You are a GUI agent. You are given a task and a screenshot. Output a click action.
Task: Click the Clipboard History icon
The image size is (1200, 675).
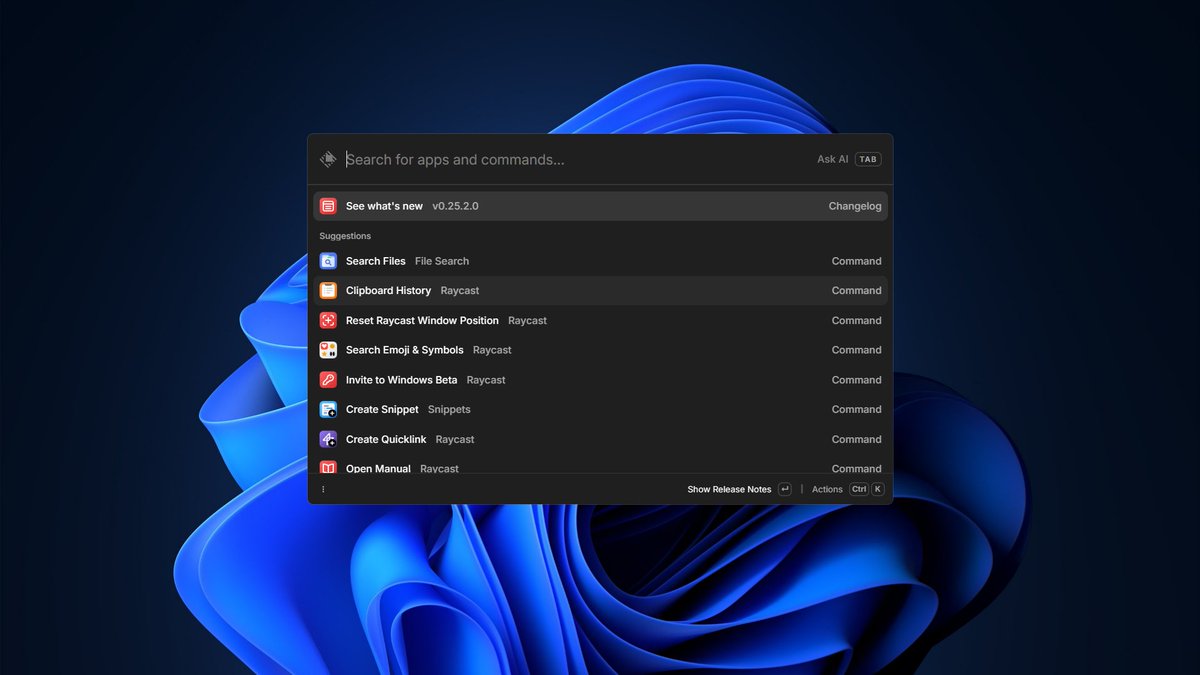point(328,291)
